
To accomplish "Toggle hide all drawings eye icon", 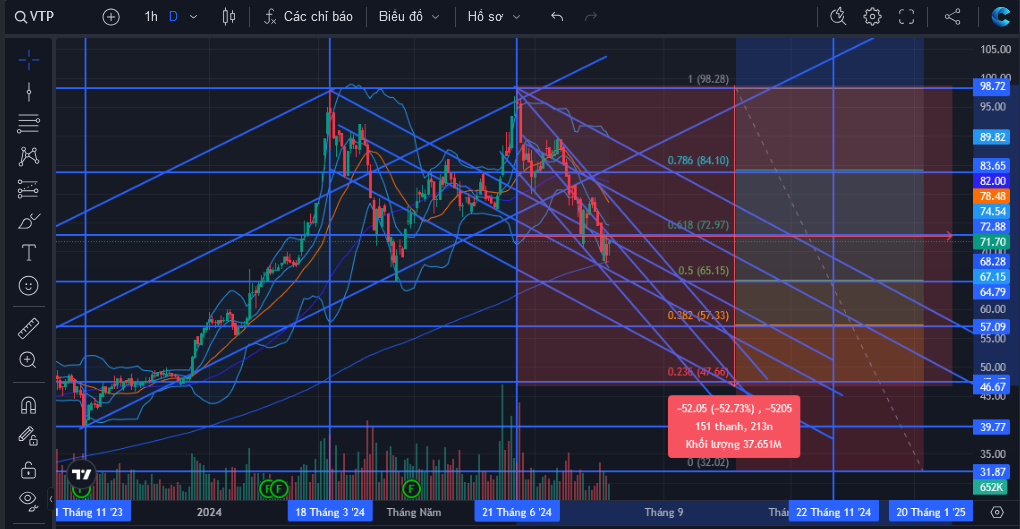I will pos(28,499).
